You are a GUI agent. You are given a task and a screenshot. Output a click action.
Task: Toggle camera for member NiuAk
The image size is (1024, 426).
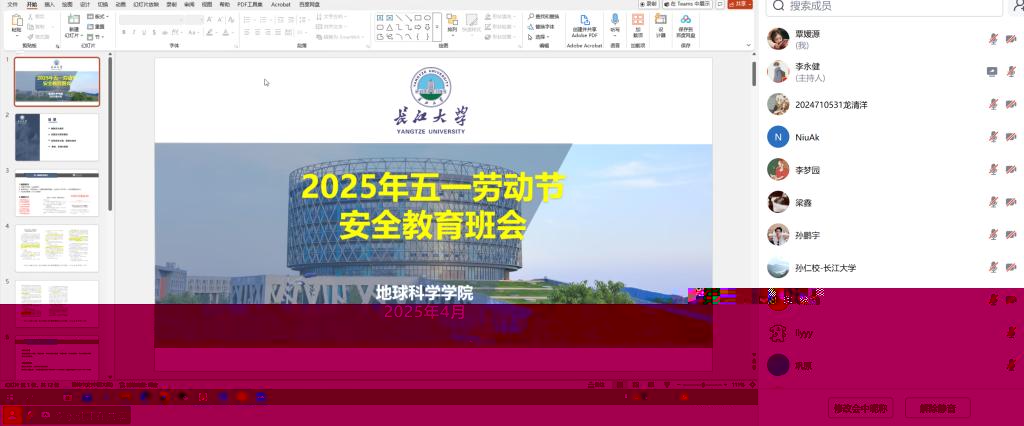pyautogui.click(x=1011, y=137)
